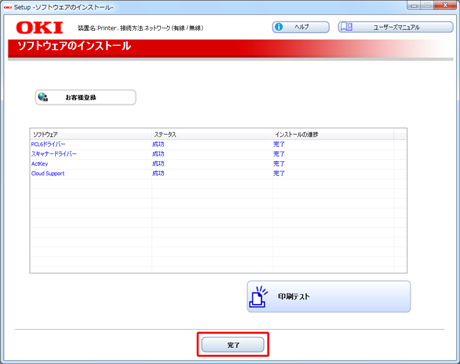Click the 成功 status for the PCL6 driver
The width and height of the screenshot is (460, 364).
(158, 144)
